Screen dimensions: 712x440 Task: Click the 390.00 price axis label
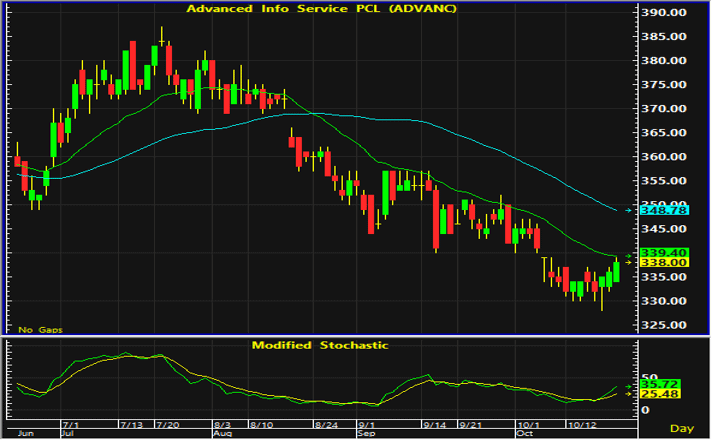pos(663,13)
